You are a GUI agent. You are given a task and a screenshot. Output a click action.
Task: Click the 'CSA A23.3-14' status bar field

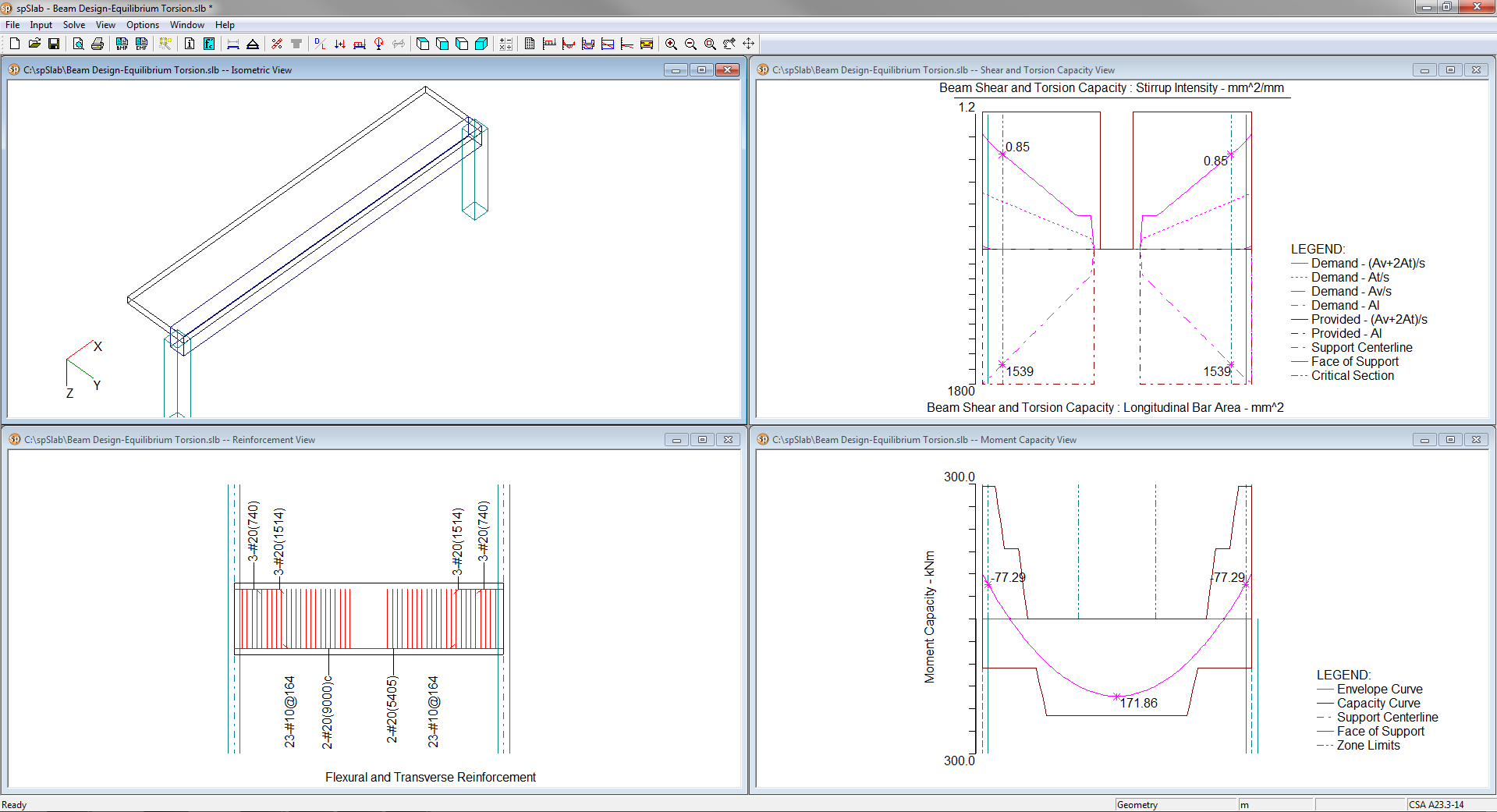tap(1450, 805)
